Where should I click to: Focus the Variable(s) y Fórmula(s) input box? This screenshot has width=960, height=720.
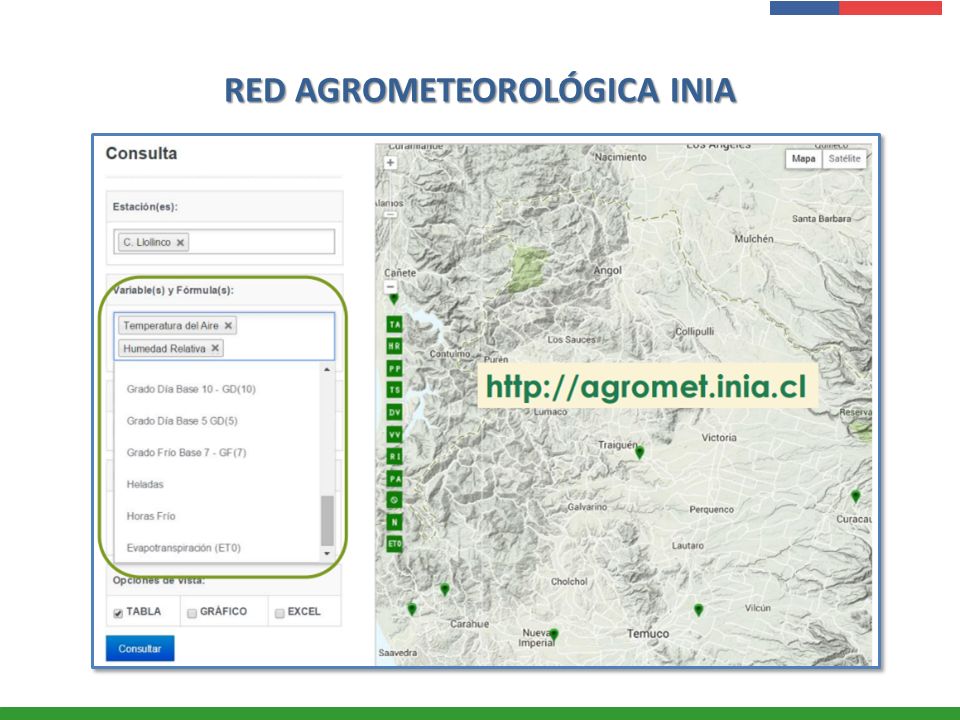point(224,336)
